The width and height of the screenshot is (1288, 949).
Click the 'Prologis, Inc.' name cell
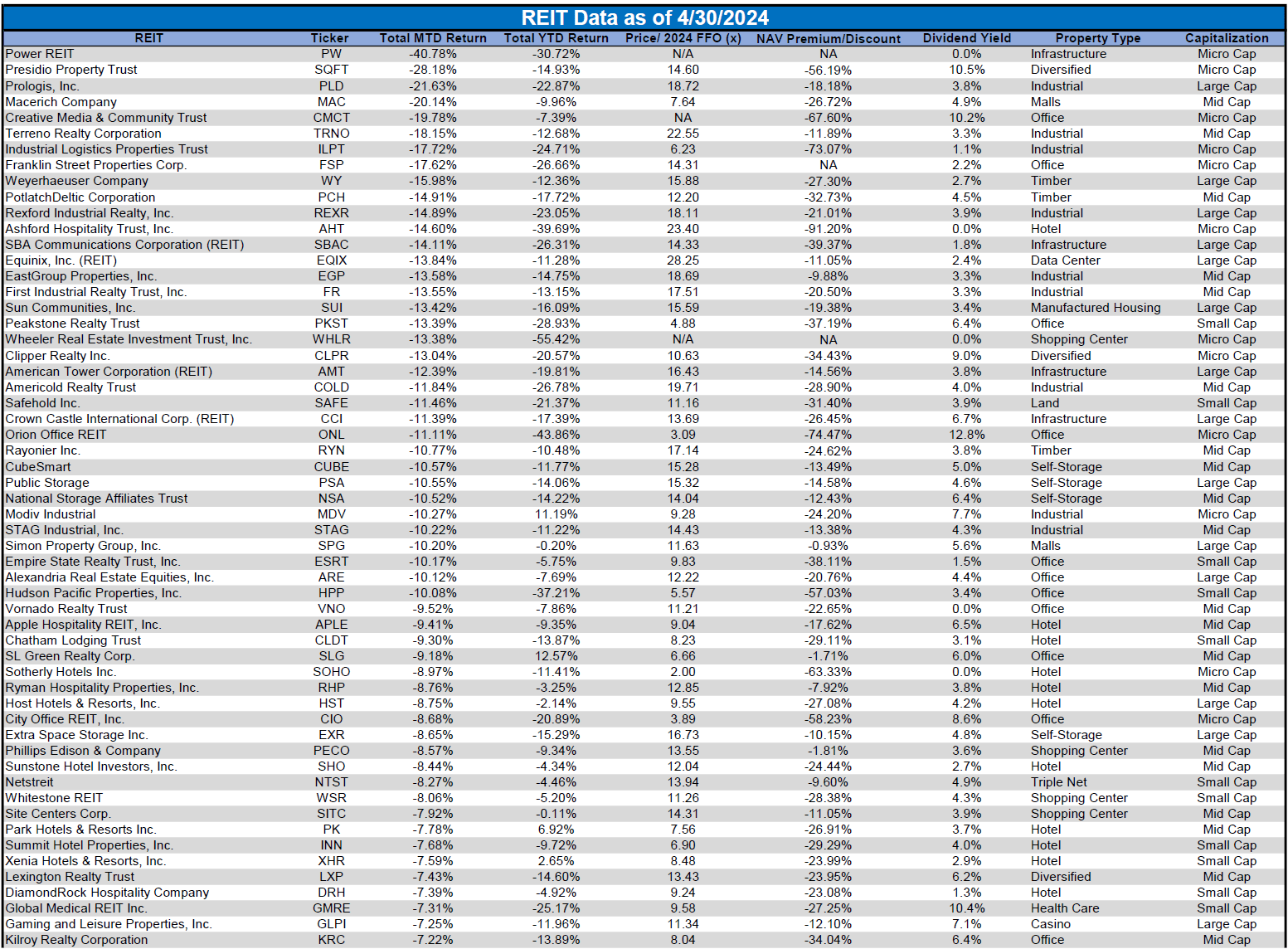tap(42, 86)
